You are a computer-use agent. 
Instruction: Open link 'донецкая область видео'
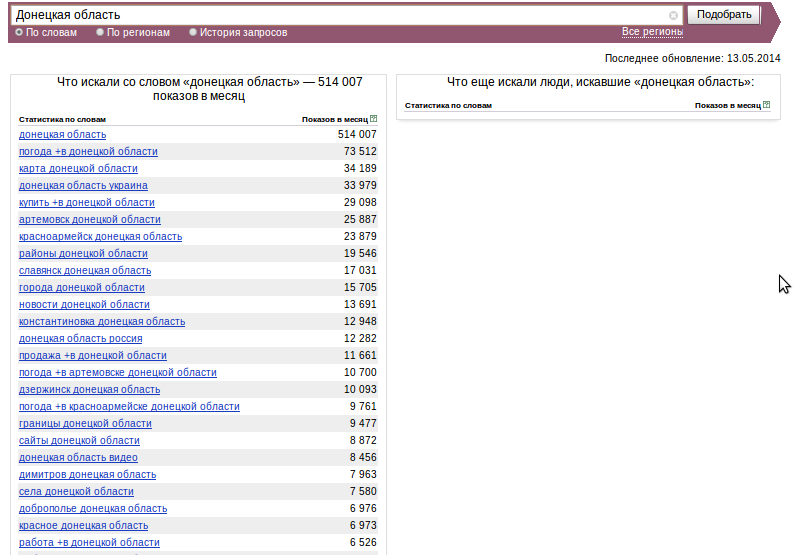click(78, 457)
